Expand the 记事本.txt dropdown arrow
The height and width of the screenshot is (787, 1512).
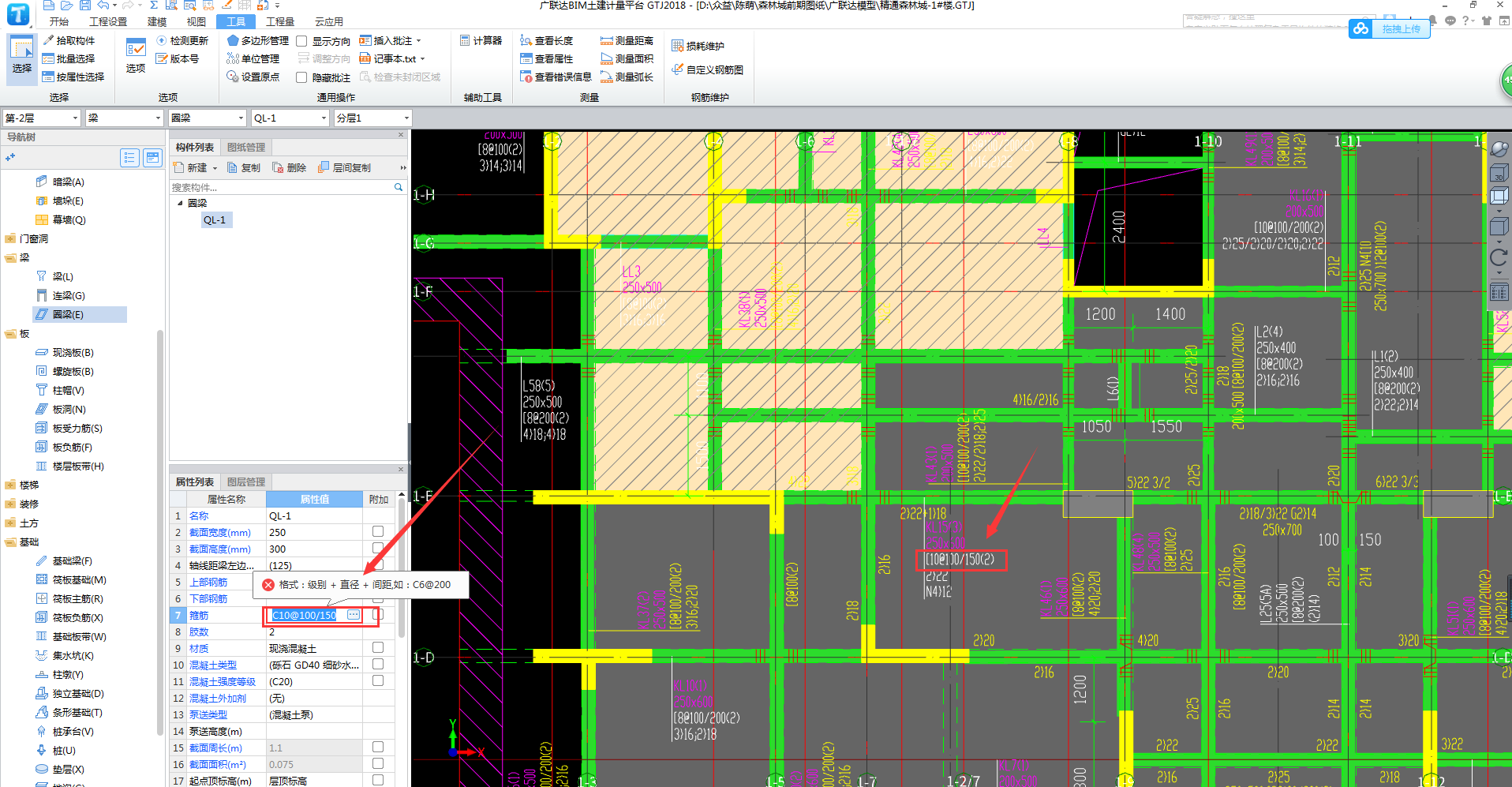tap(423, 59)
